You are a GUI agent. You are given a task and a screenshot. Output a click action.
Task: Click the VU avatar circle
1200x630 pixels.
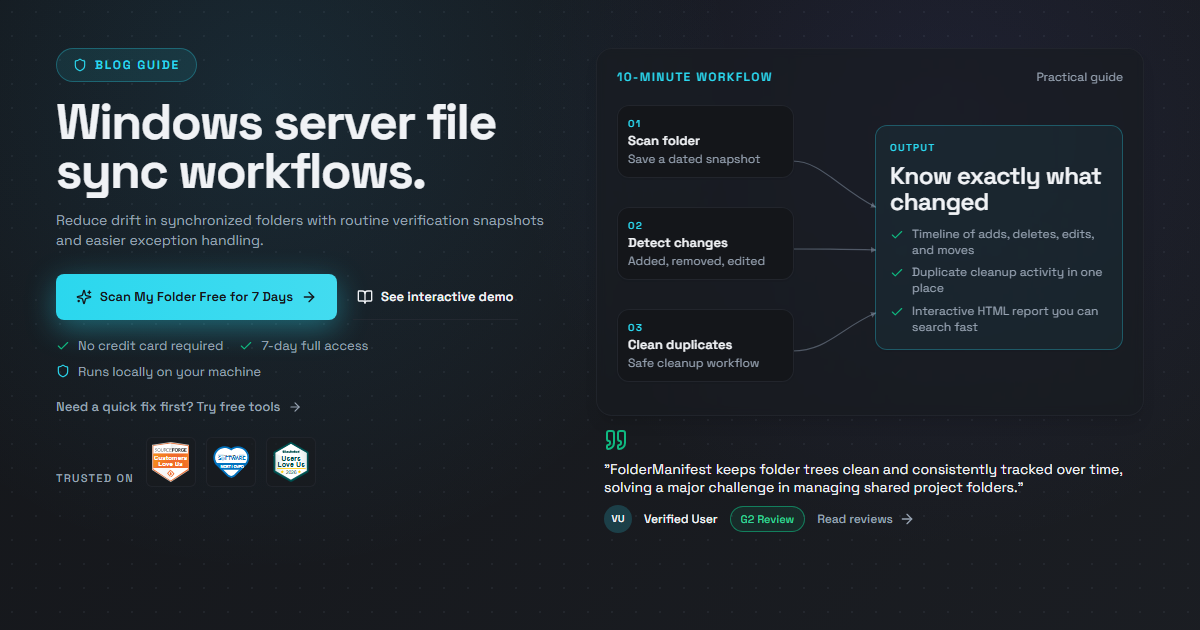618,519
